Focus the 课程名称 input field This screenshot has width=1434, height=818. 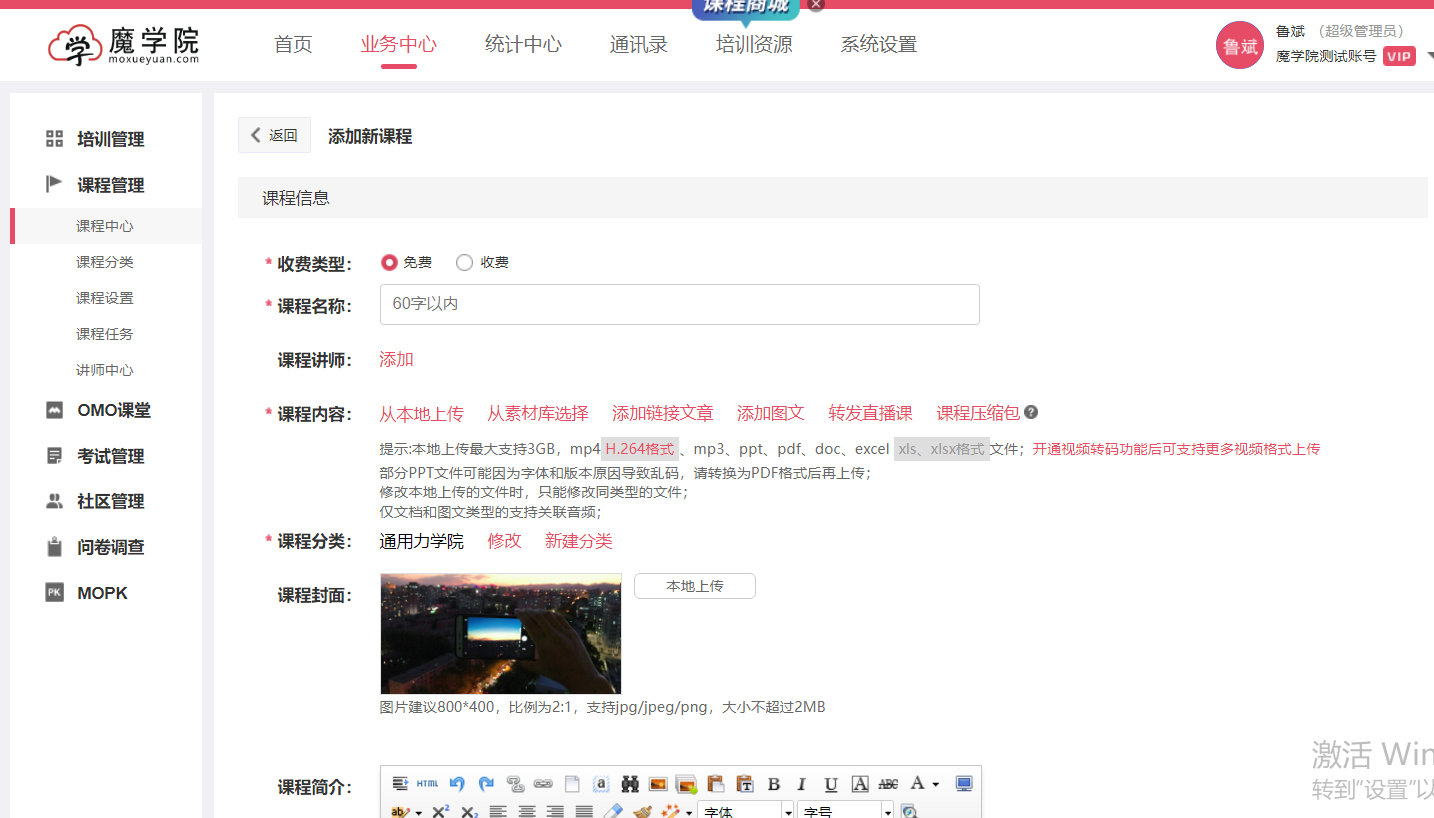point(680,304)
